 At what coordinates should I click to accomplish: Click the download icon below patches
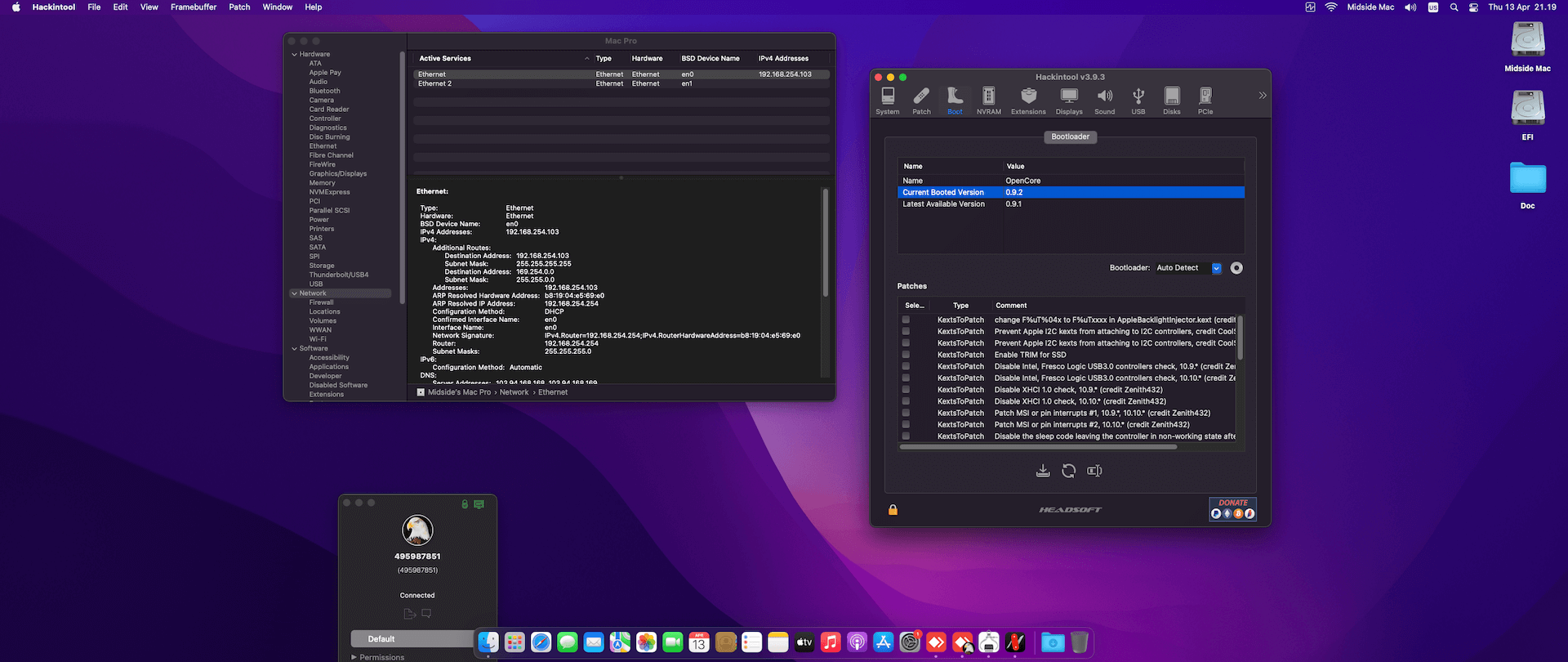(1043, 471)
